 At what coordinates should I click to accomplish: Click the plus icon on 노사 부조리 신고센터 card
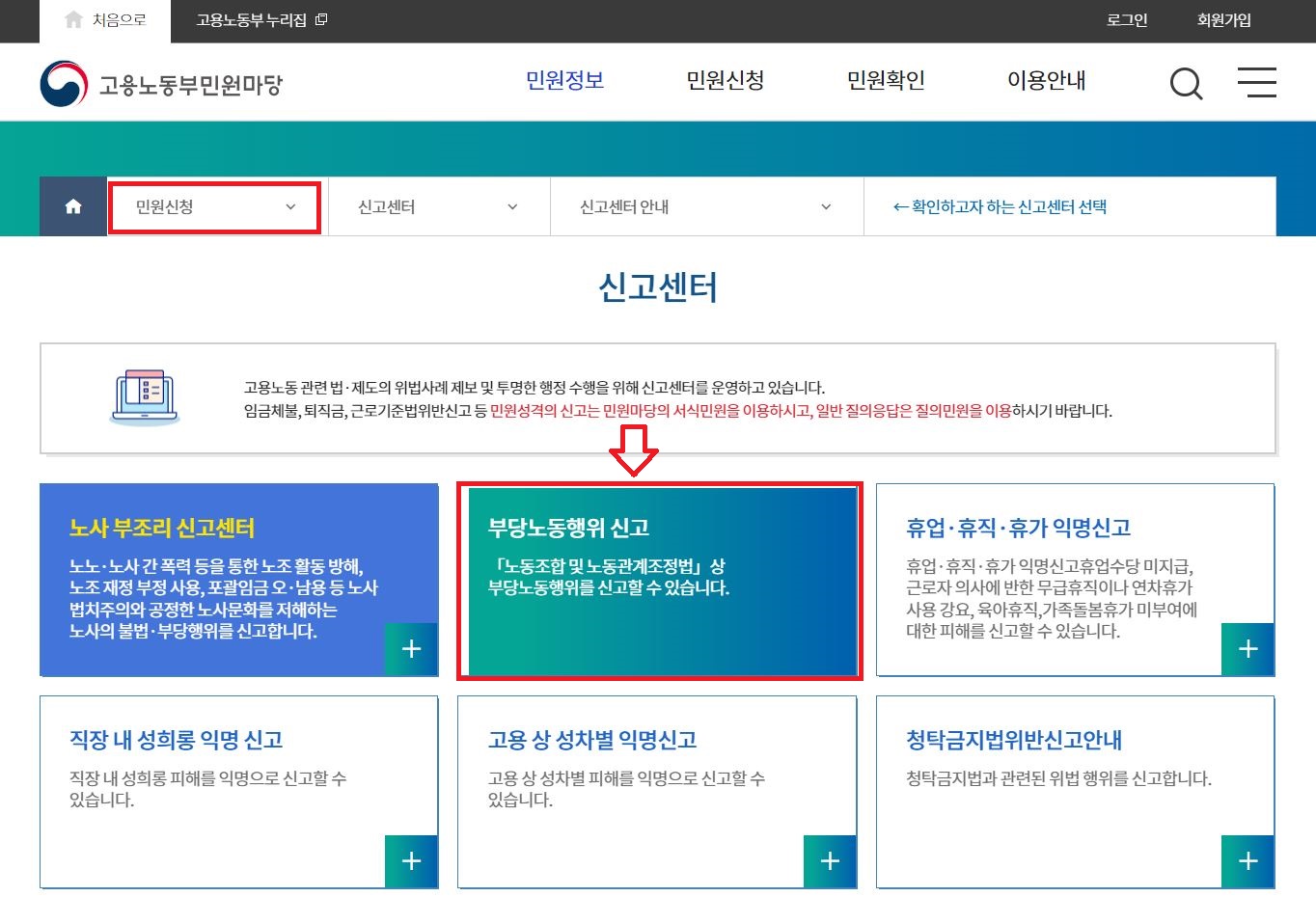tap(412, 649)
